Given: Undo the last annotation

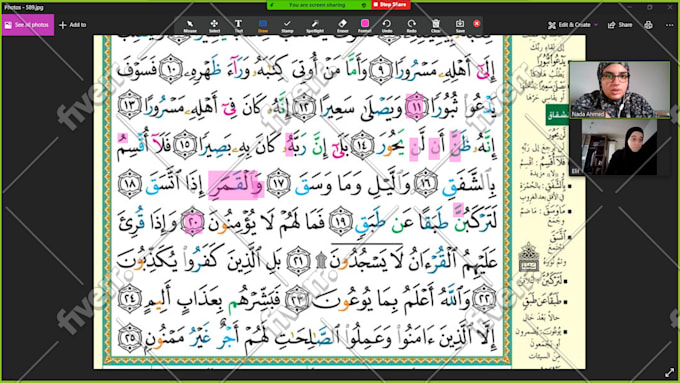Looking at the screenshot, I should (387, 26).
